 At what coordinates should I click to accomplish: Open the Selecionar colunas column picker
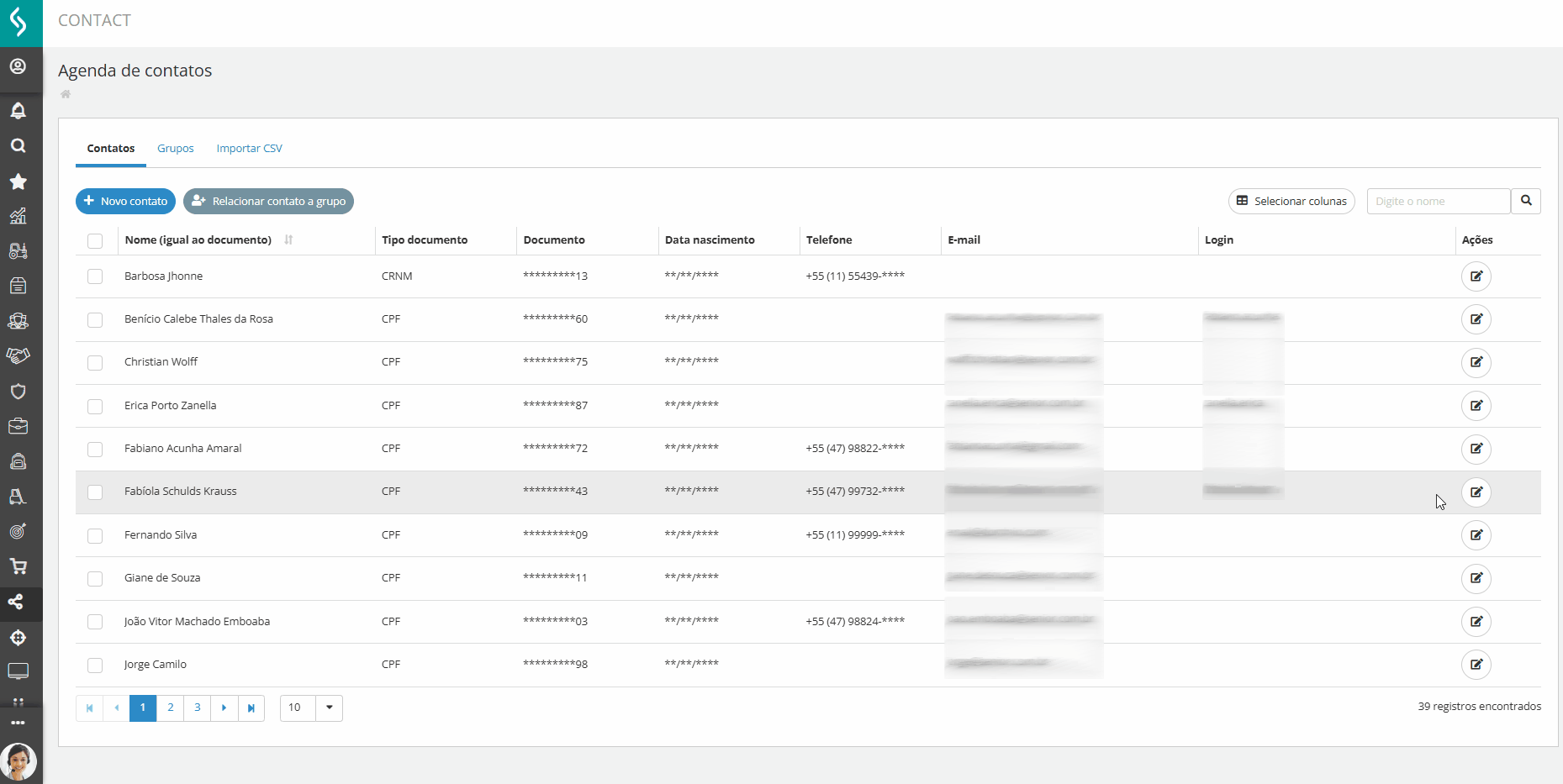[1291, 202]
